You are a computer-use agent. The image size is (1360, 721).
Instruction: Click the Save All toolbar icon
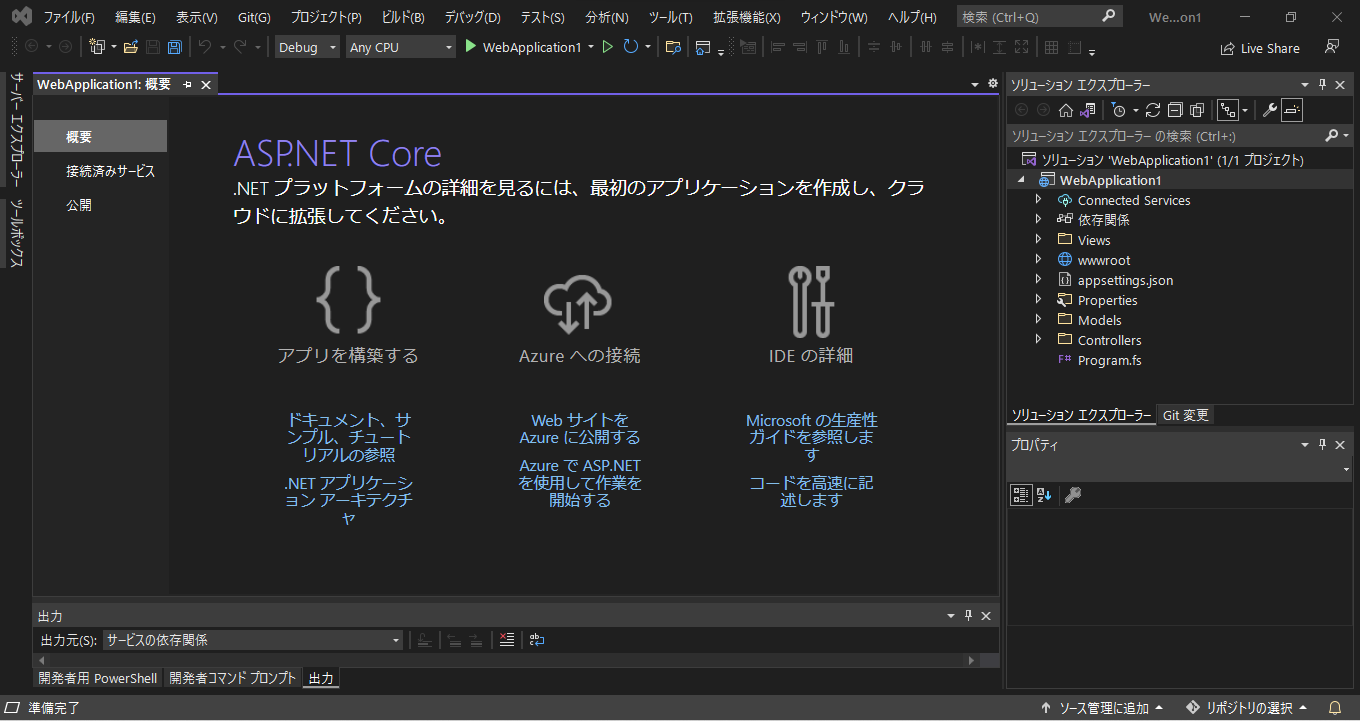(x=174, y=47)
